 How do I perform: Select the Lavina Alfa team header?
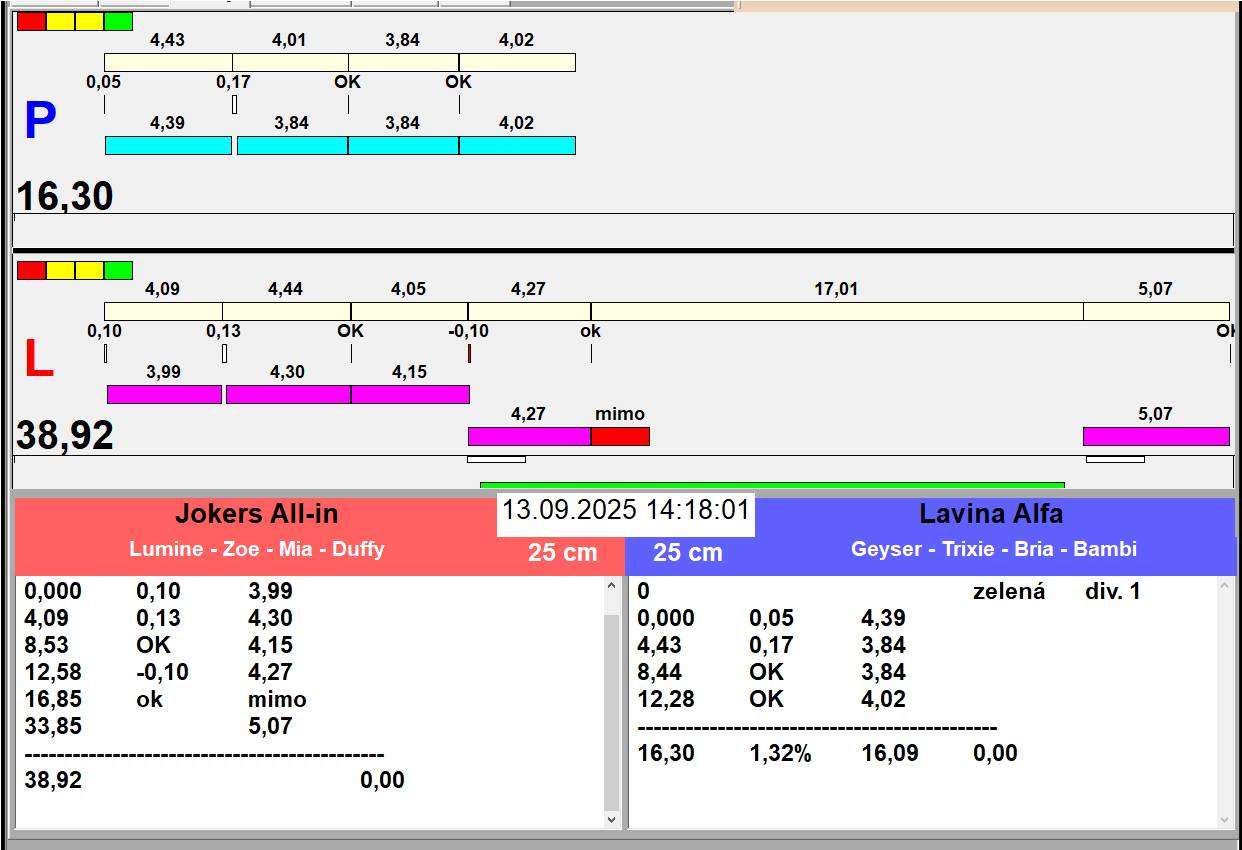[x=990, y=514]
